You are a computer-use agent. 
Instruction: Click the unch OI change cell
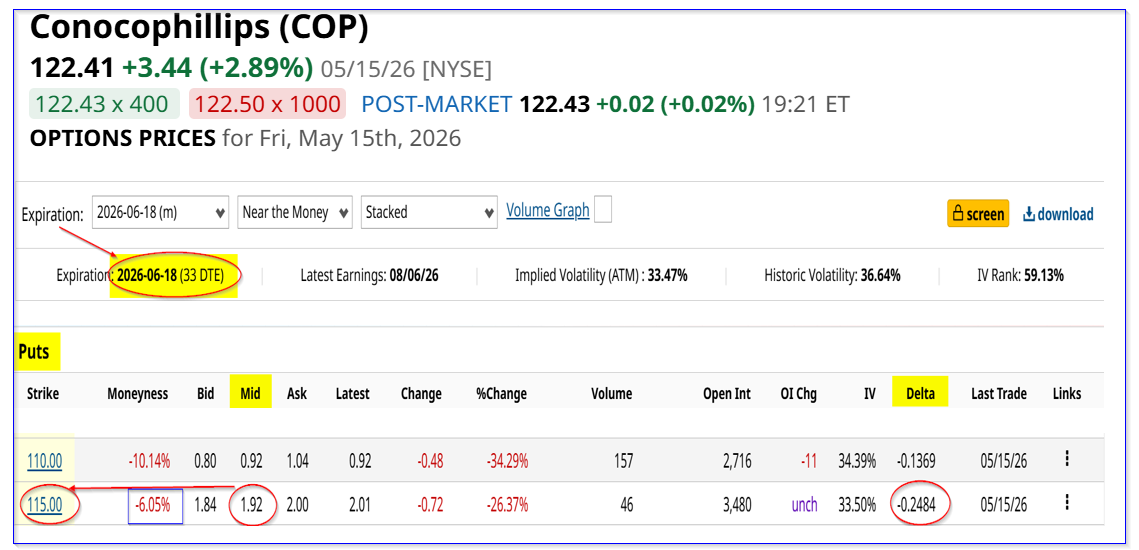coord(805,505)
